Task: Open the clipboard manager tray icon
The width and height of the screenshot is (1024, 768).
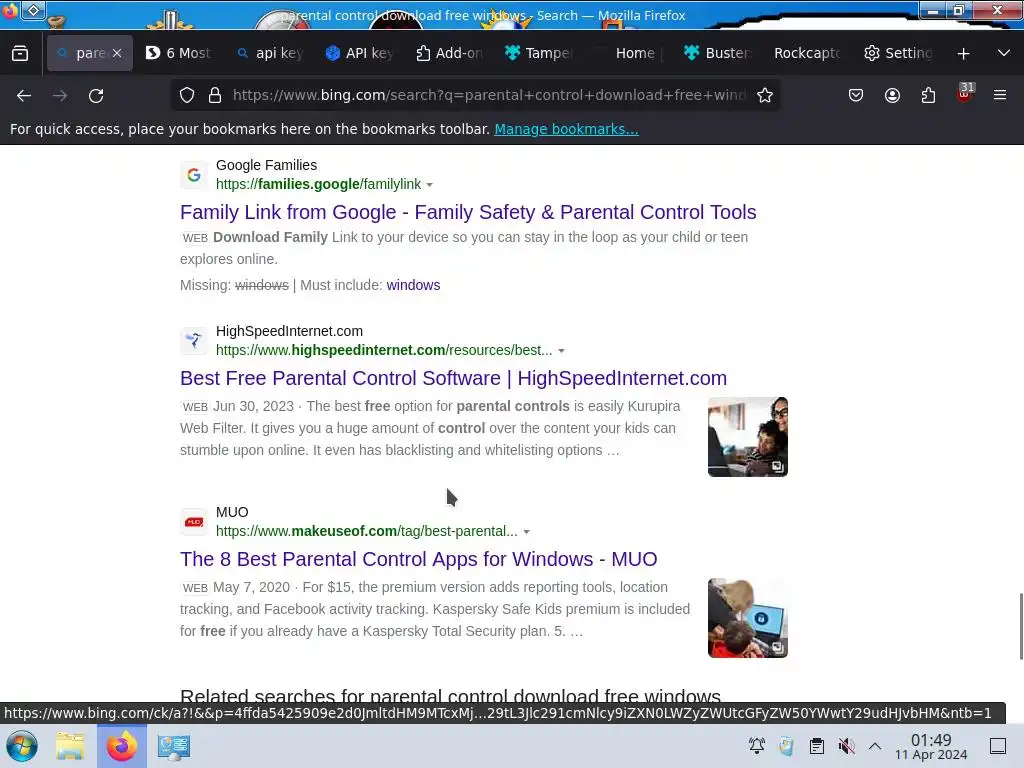Action: [816, 746]
